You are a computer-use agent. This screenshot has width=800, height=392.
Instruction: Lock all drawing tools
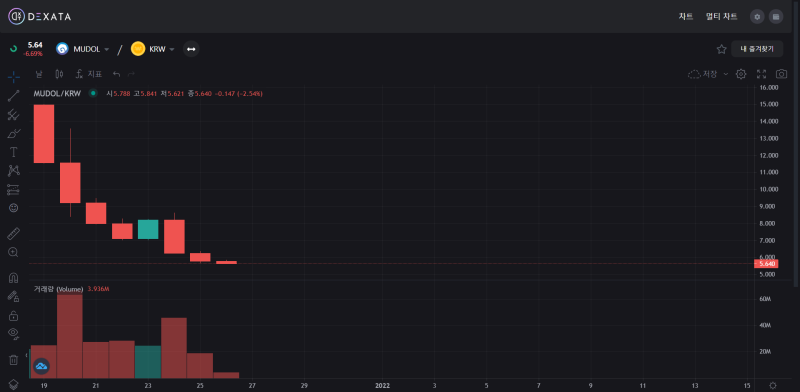coord(14,315)
